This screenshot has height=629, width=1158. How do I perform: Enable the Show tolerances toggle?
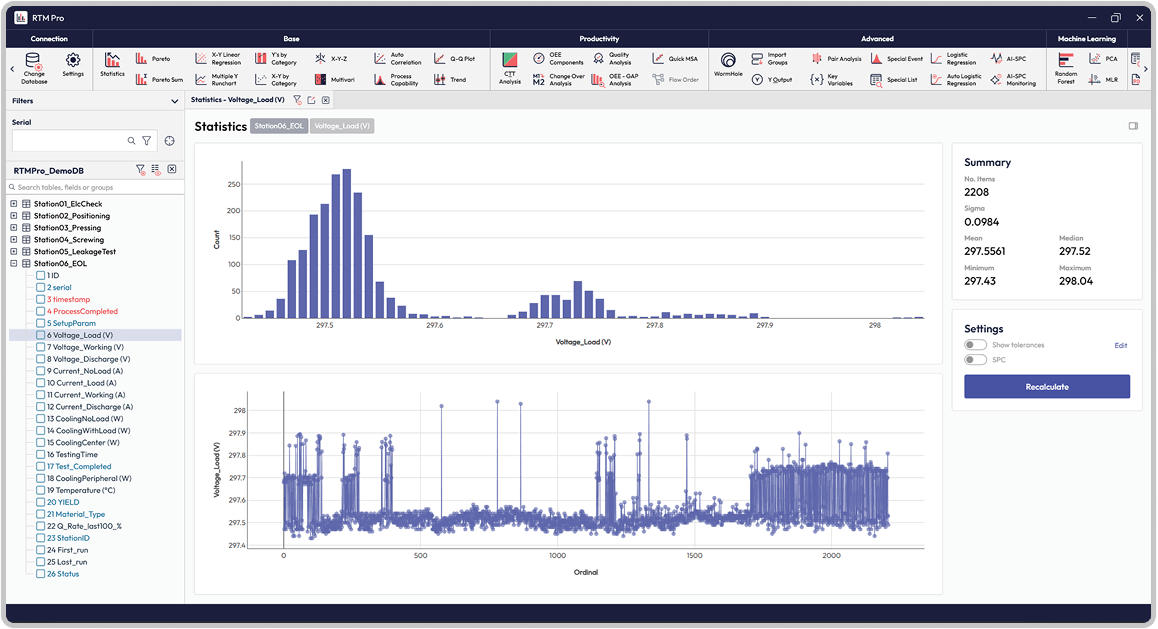[975, 345]
